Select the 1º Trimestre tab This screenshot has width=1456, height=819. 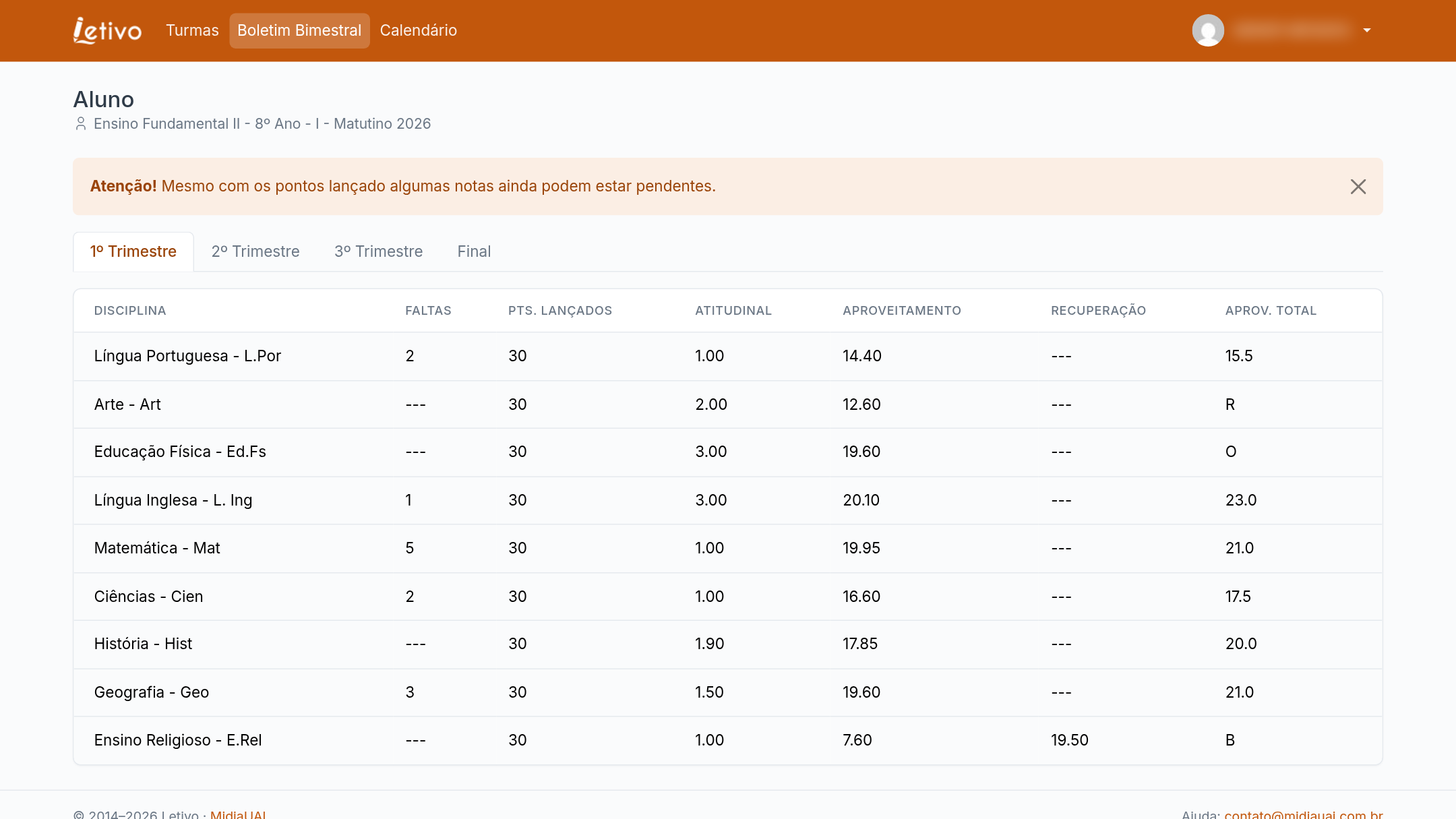pos(133,251)
